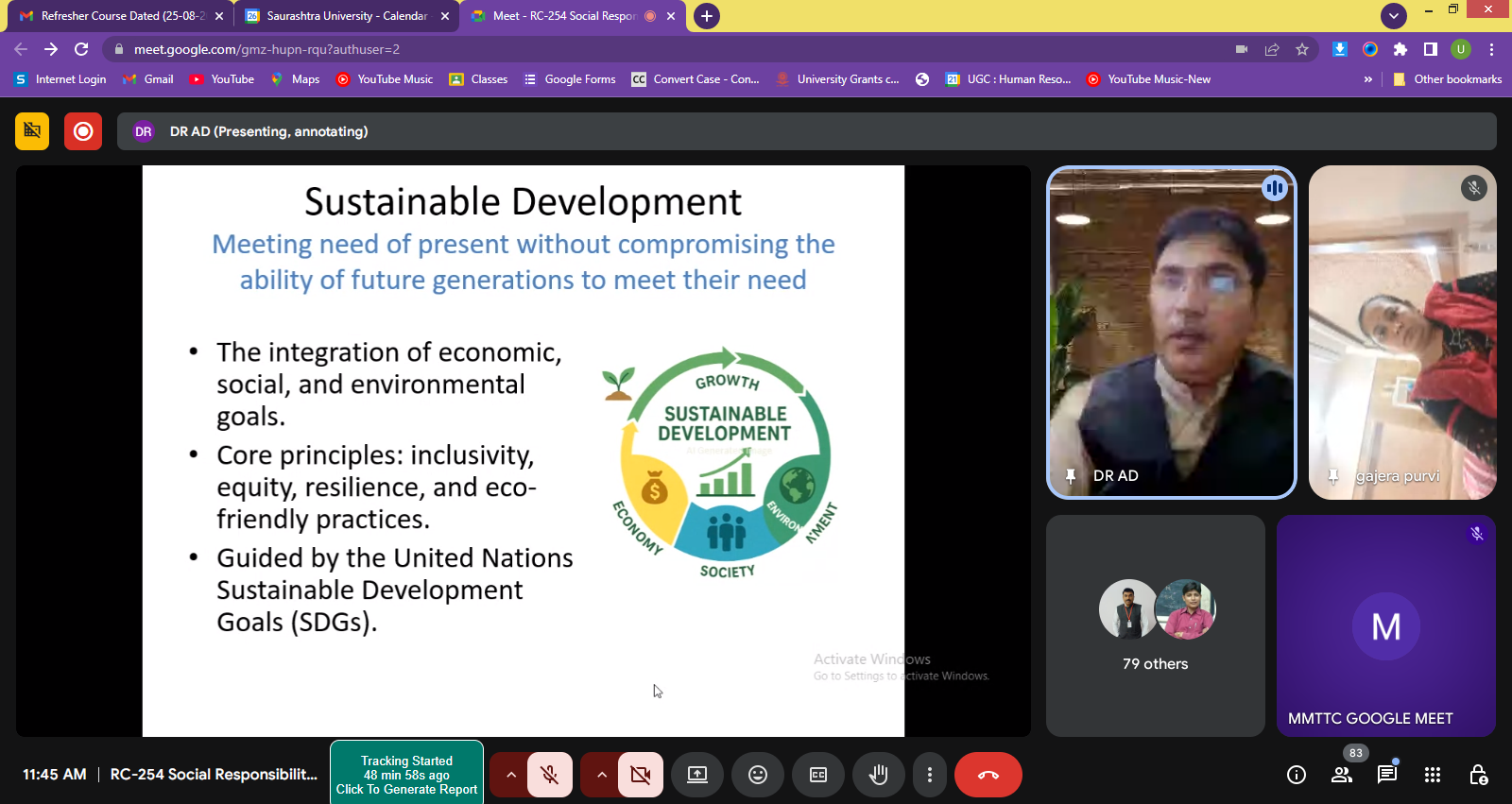
Task: Open the emoji reactions button
Action: point(758,775)
